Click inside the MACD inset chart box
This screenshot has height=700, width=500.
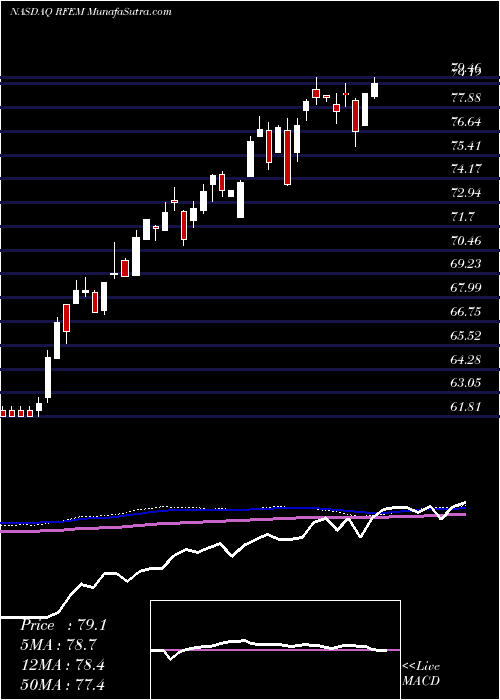coord(275,650)
